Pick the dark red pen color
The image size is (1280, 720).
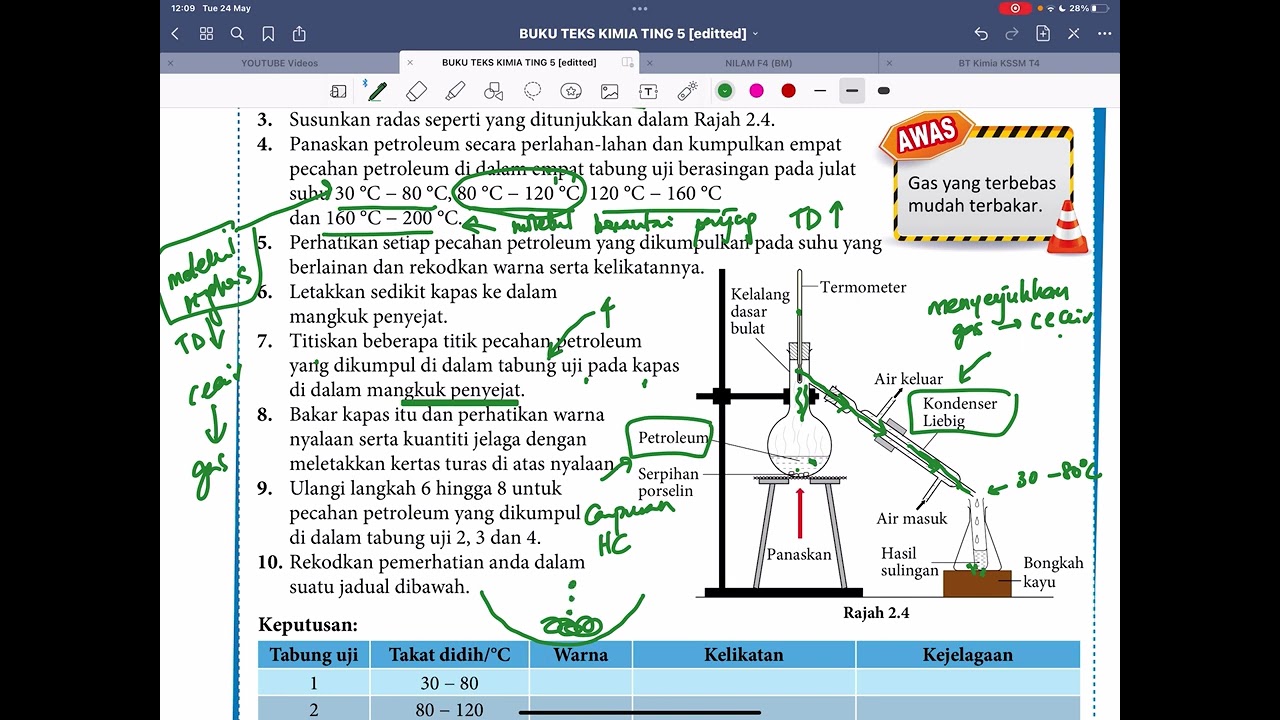789,91
